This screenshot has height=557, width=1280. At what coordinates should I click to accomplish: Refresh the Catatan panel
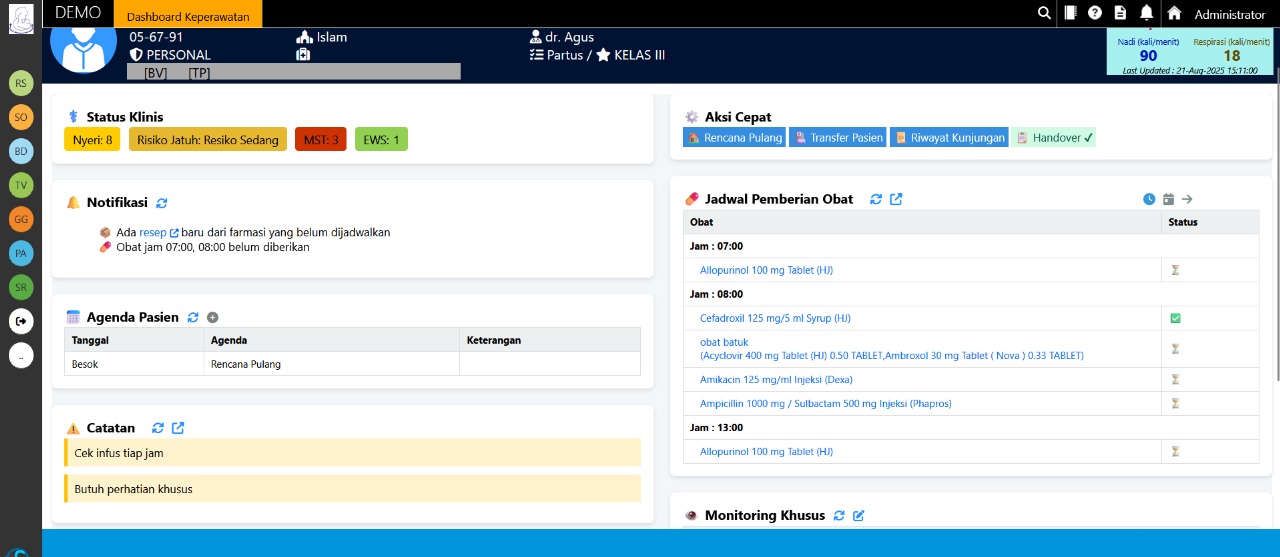click(x=158, y=428)
